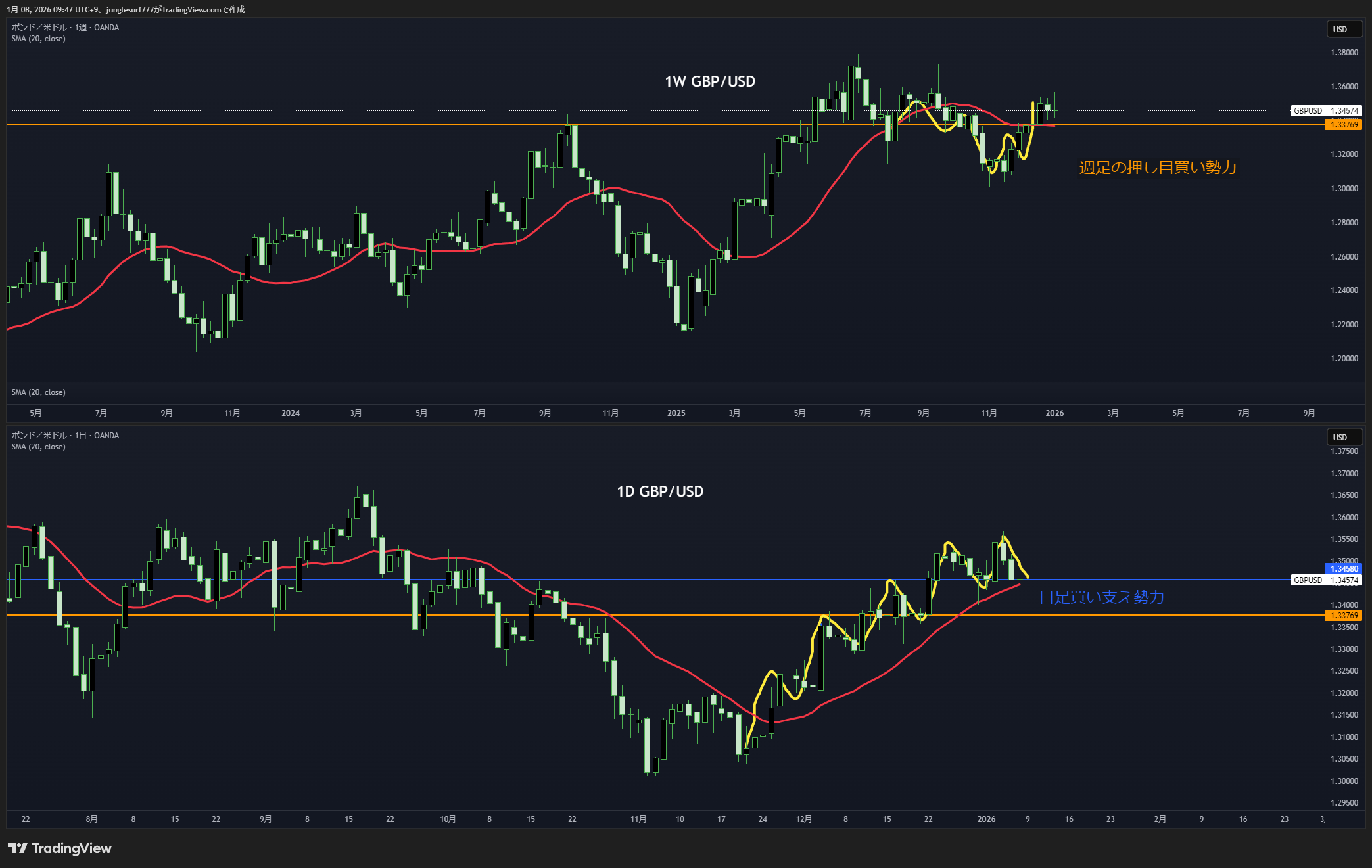Click the daily chart symbol title ポンド/米ドル 1日
Screen dimensions: 1372x868
coord(65,435)
